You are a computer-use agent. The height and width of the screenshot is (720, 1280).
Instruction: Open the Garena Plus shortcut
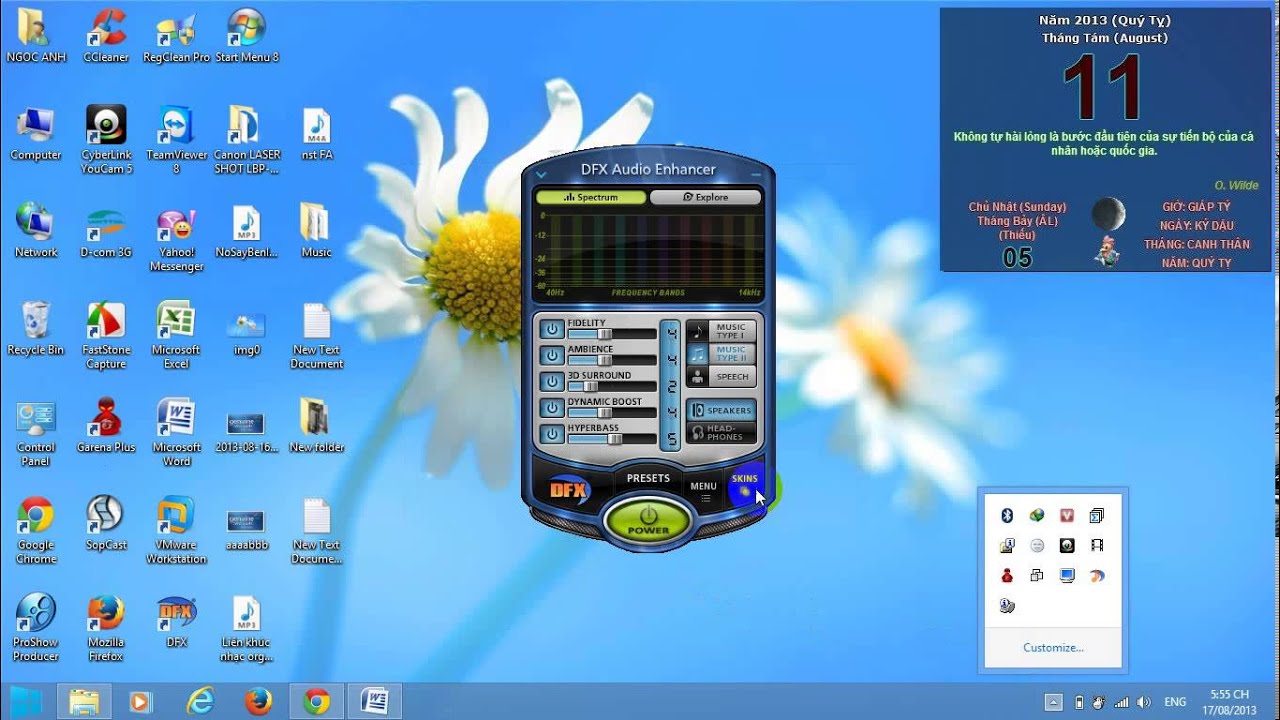[106, 427]
